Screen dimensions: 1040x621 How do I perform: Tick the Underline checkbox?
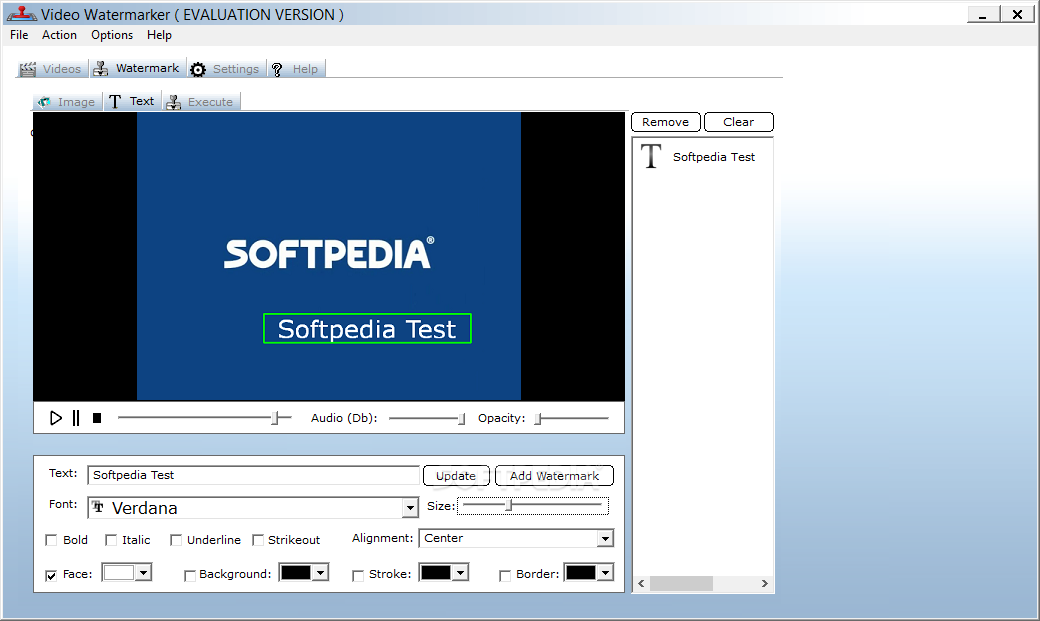(x=176, y=540)
